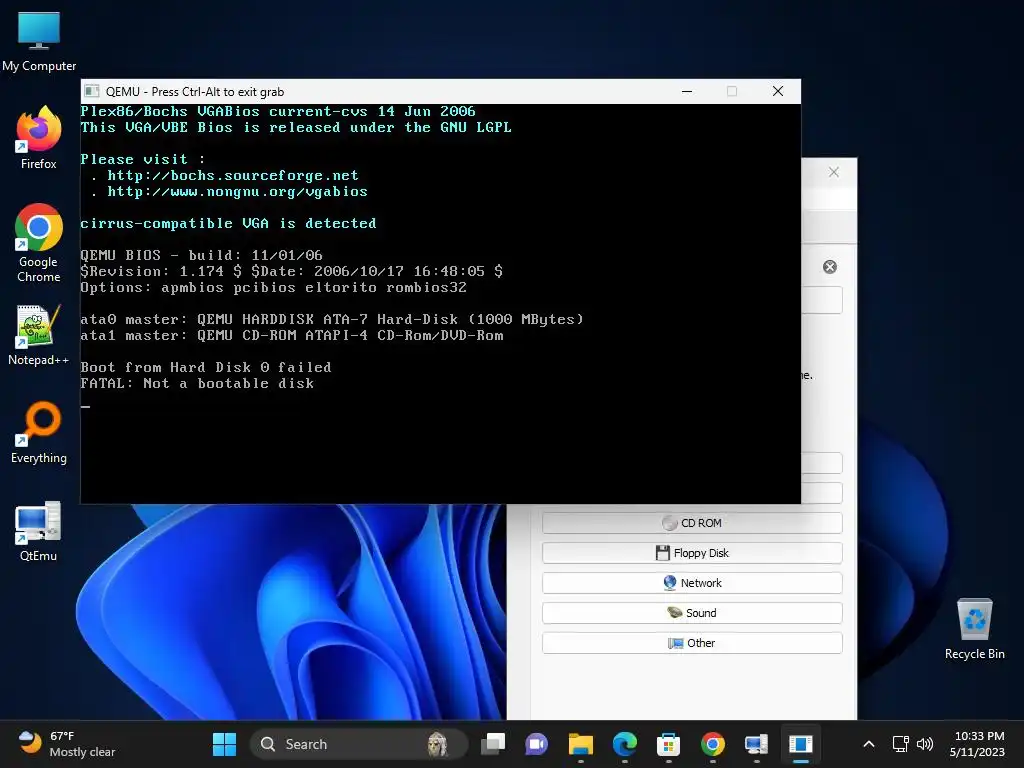Click the 'FATAL: Not a bootable disk' line

[x=197, y=383]
